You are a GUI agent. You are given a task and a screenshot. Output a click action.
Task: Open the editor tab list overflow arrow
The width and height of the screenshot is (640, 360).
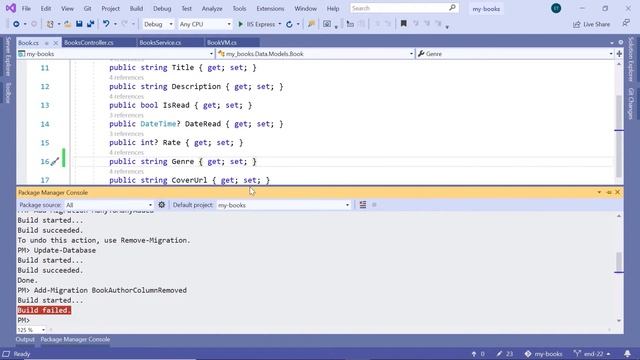(611, 43)
